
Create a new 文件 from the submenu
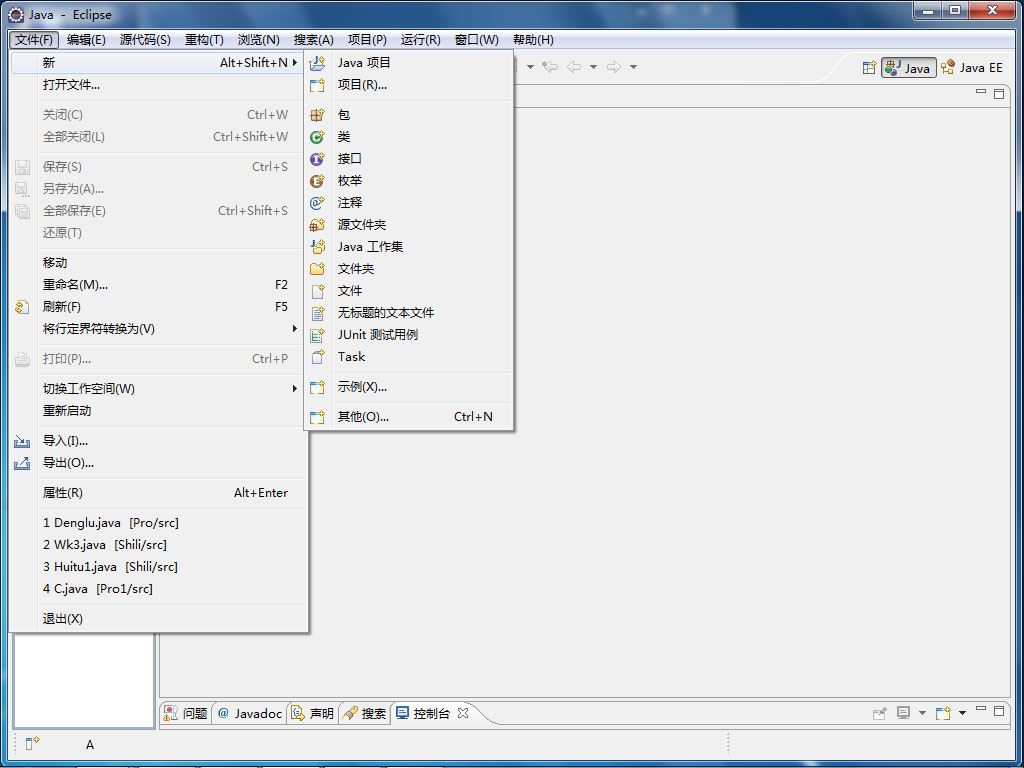pyautogui.click(x=409, y=291)
